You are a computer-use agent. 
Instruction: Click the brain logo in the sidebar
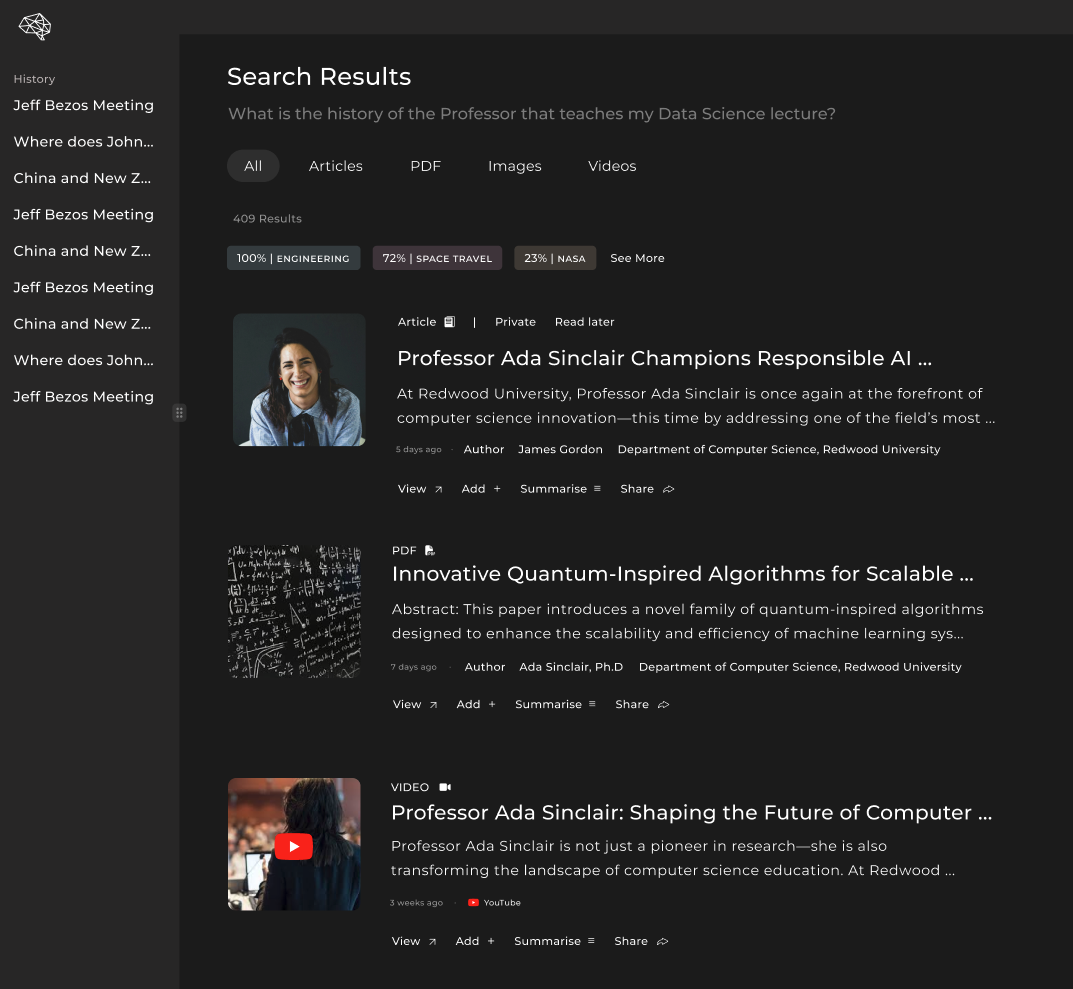coord(34,27)
